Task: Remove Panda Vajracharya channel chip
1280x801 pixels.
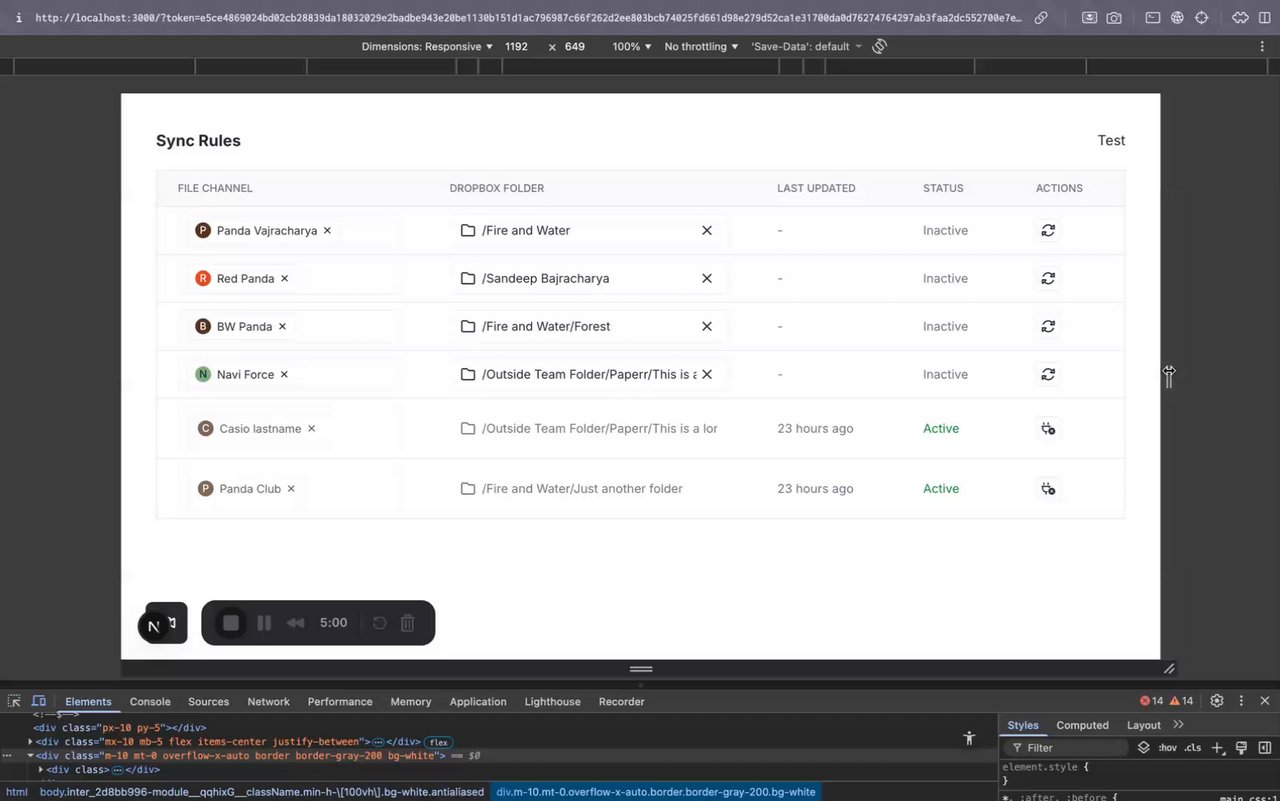Action: tap(327, 231)
